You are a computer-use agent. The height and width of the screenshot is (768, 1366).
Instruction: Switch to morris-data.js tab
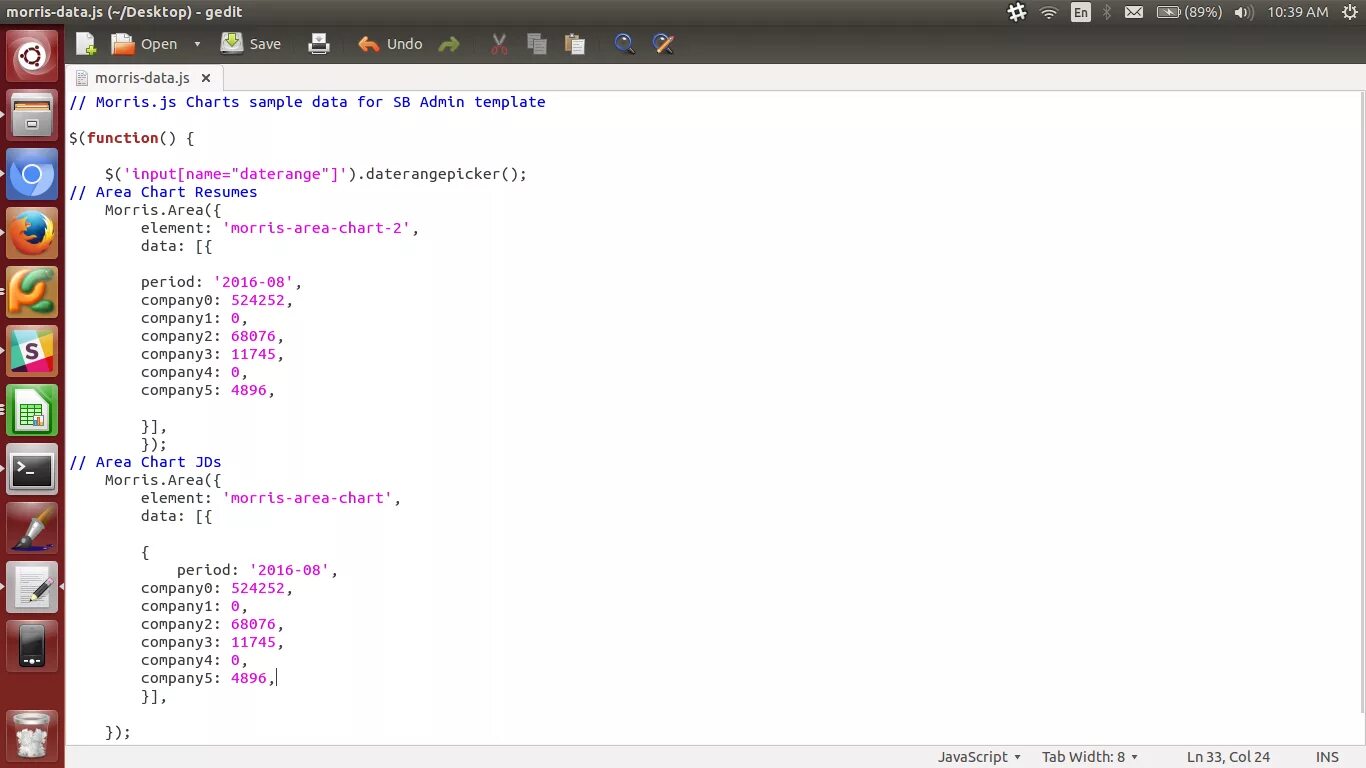tap(142, 78)
